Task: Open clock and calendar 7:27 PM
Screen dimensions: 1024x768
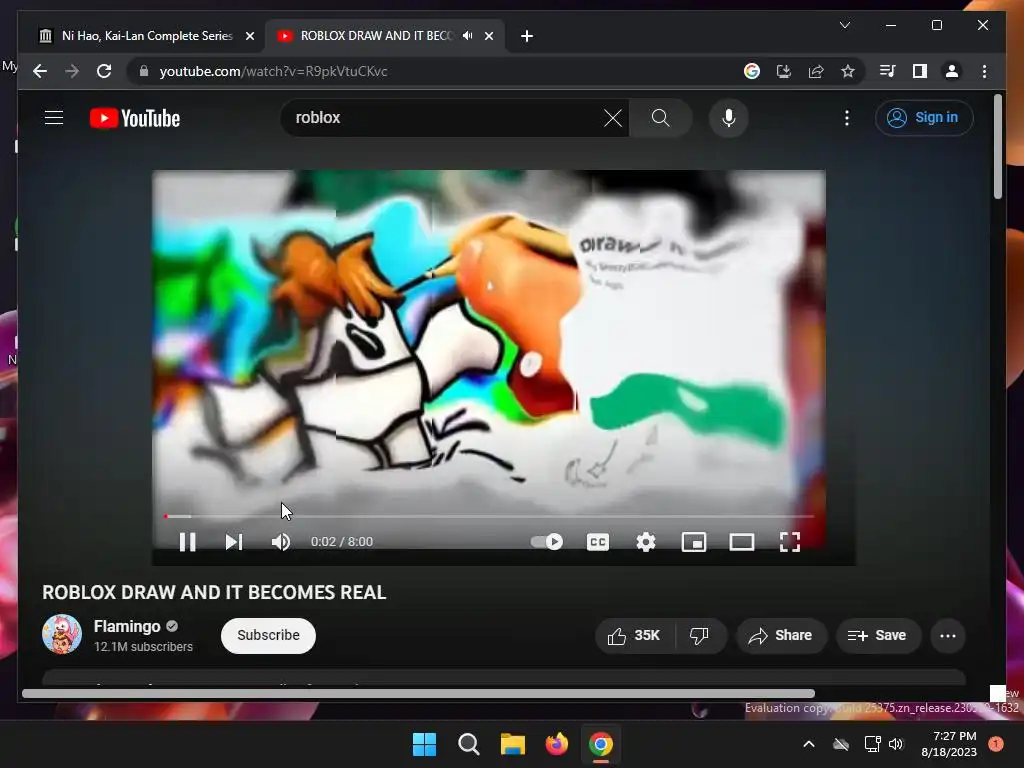Action: point(949,744)
